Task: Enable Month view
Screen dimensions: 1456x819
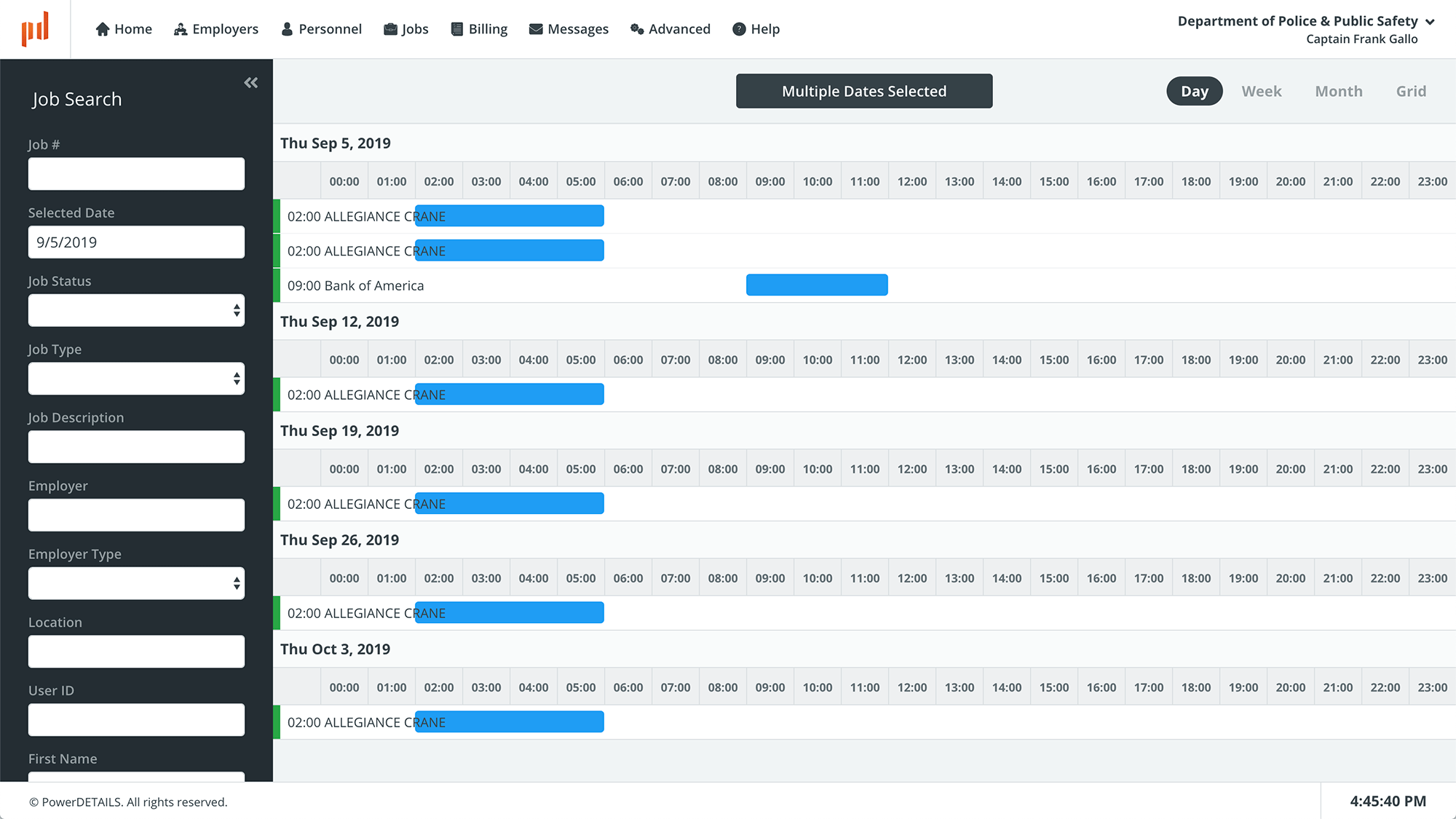Action: pos(1339,91)
